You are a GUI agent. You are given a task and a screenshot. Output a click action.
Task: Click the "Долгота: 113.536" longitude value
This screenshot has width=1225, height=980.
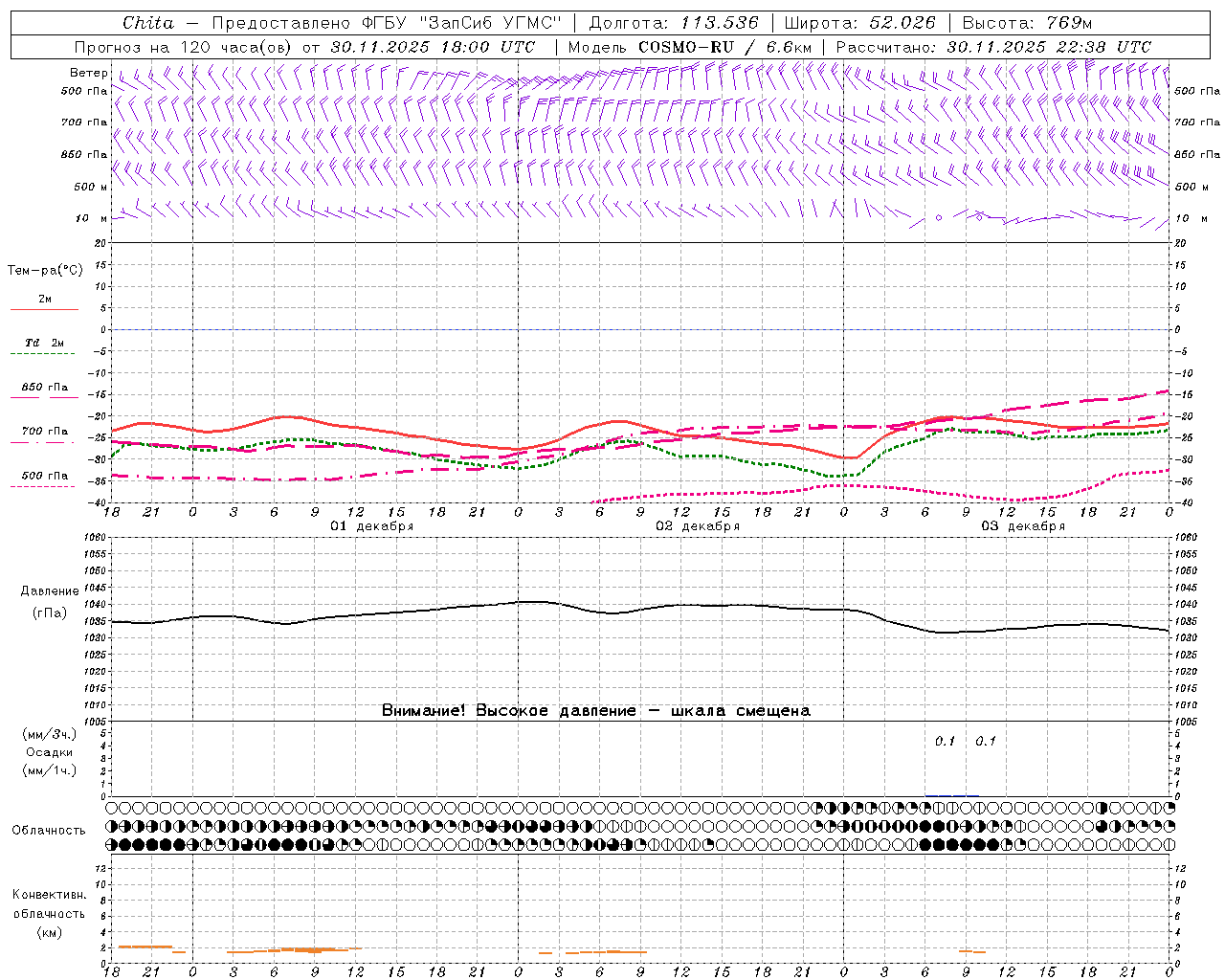674,23
